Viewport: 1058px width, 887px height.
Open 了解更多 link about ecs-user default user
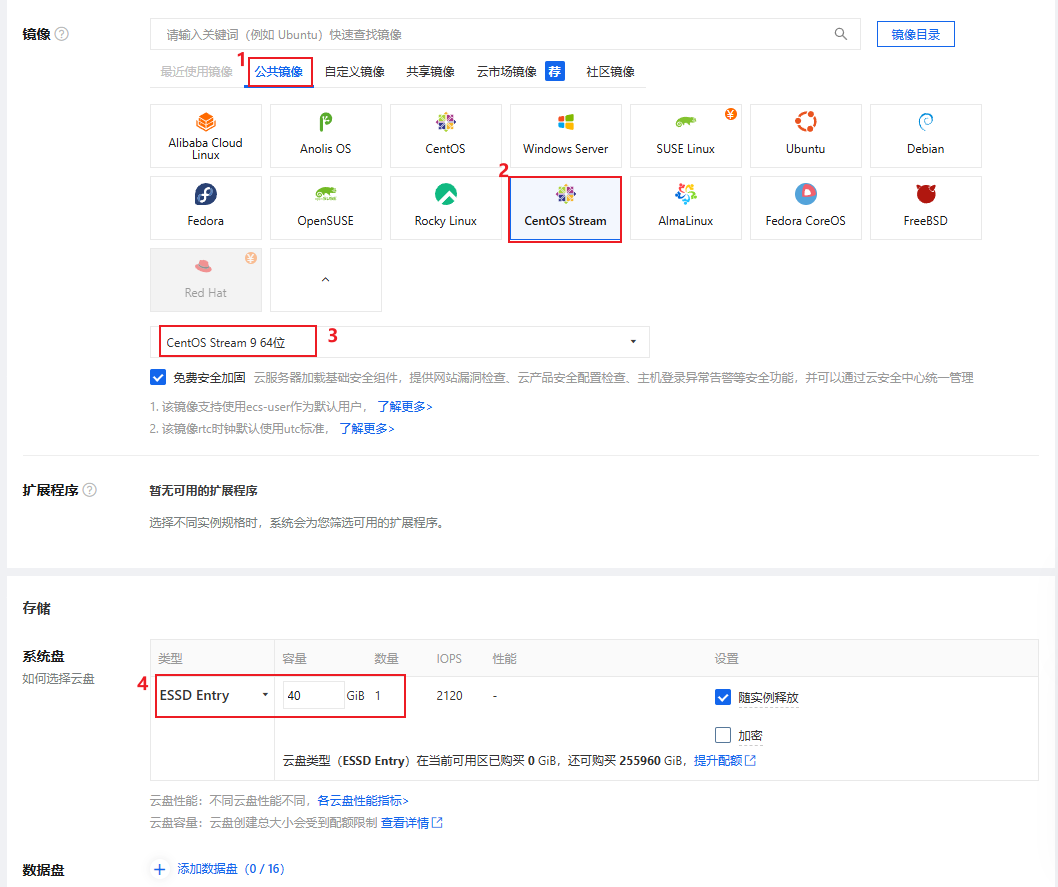click(405, 407)
